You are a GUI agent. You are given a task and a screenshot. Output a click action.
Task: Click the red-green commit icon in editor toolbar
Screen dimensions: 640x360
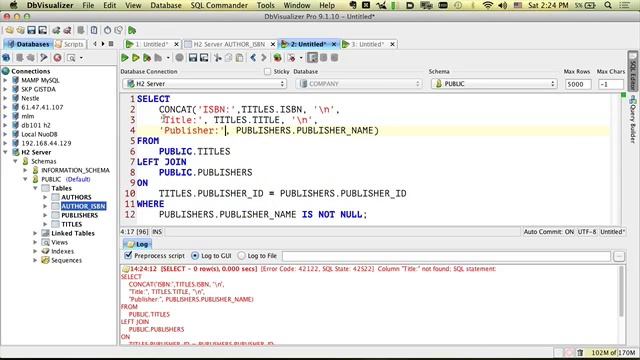tap(278, 58)
